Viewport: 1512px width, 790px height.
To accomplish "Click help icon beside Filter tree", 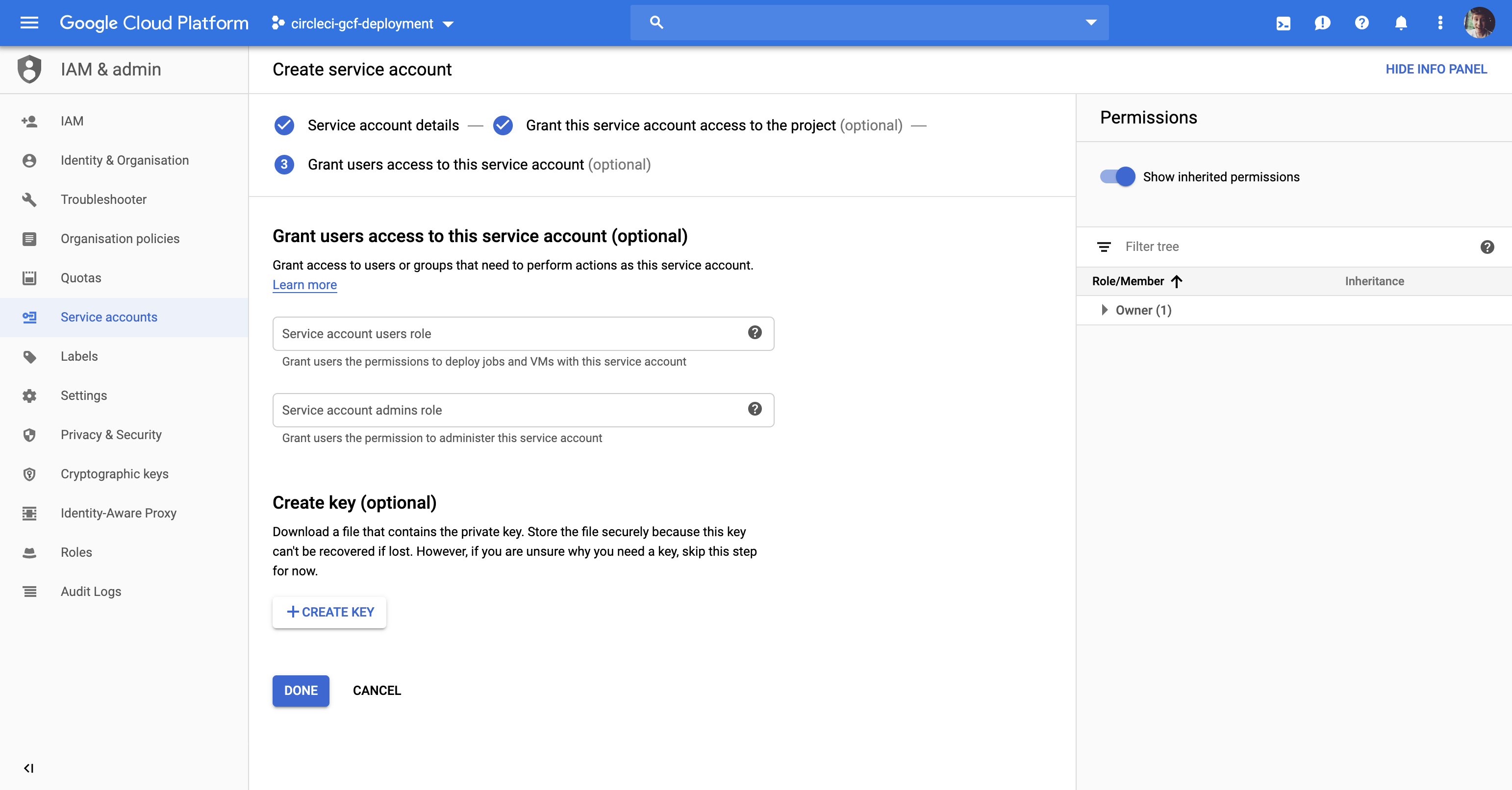I will pos(1487,247).
